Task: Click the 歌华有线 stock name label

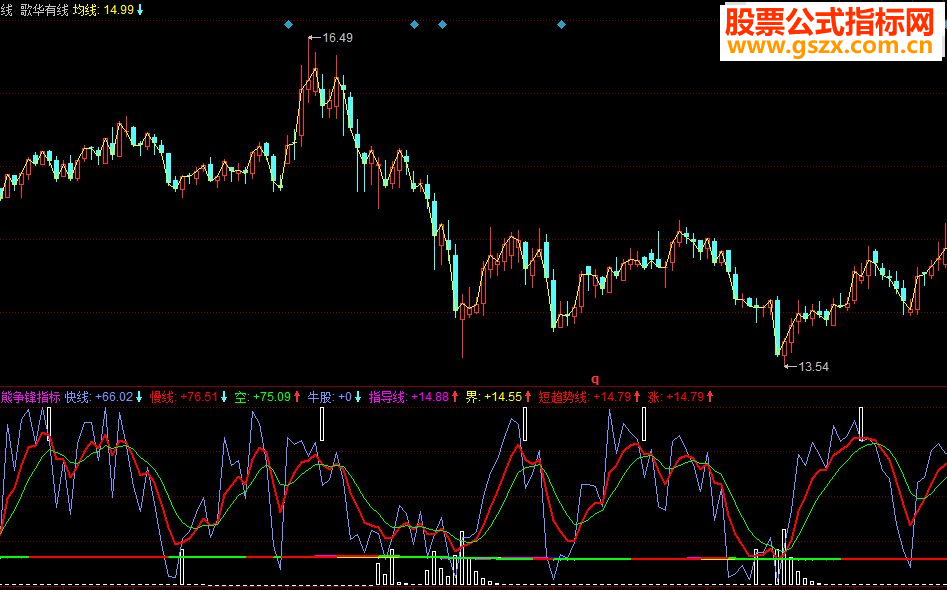Action: pos(44,10)
